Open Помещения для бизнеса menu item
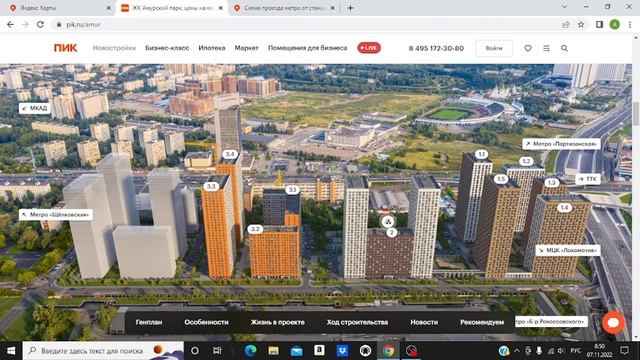This screenshot has width=640, height=360. coord(307,48)
